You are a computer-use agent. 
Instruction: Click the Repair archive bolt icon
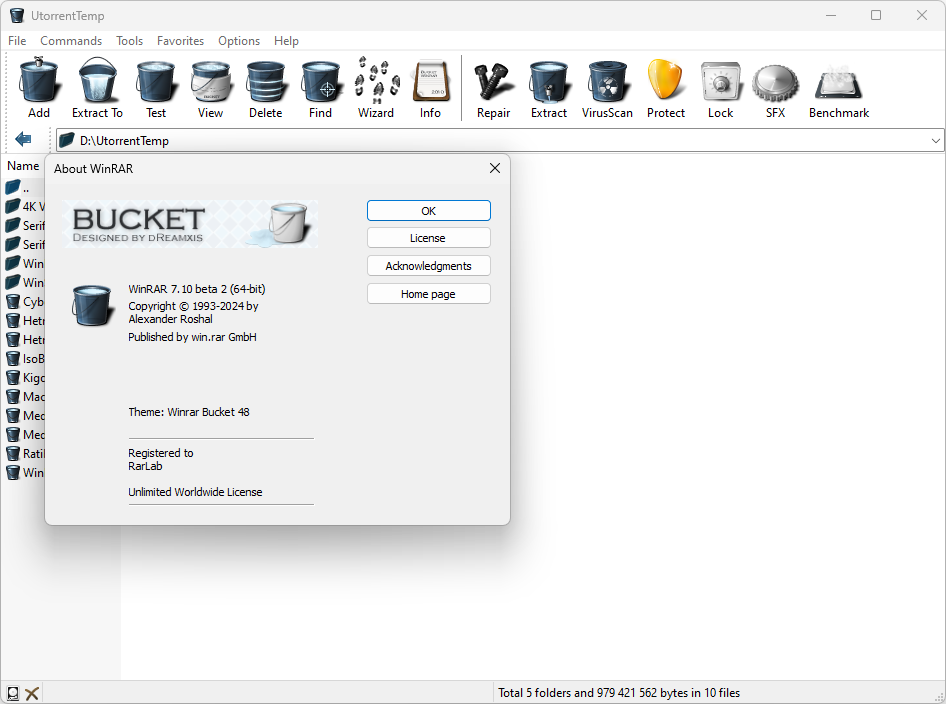coord(494,81)
